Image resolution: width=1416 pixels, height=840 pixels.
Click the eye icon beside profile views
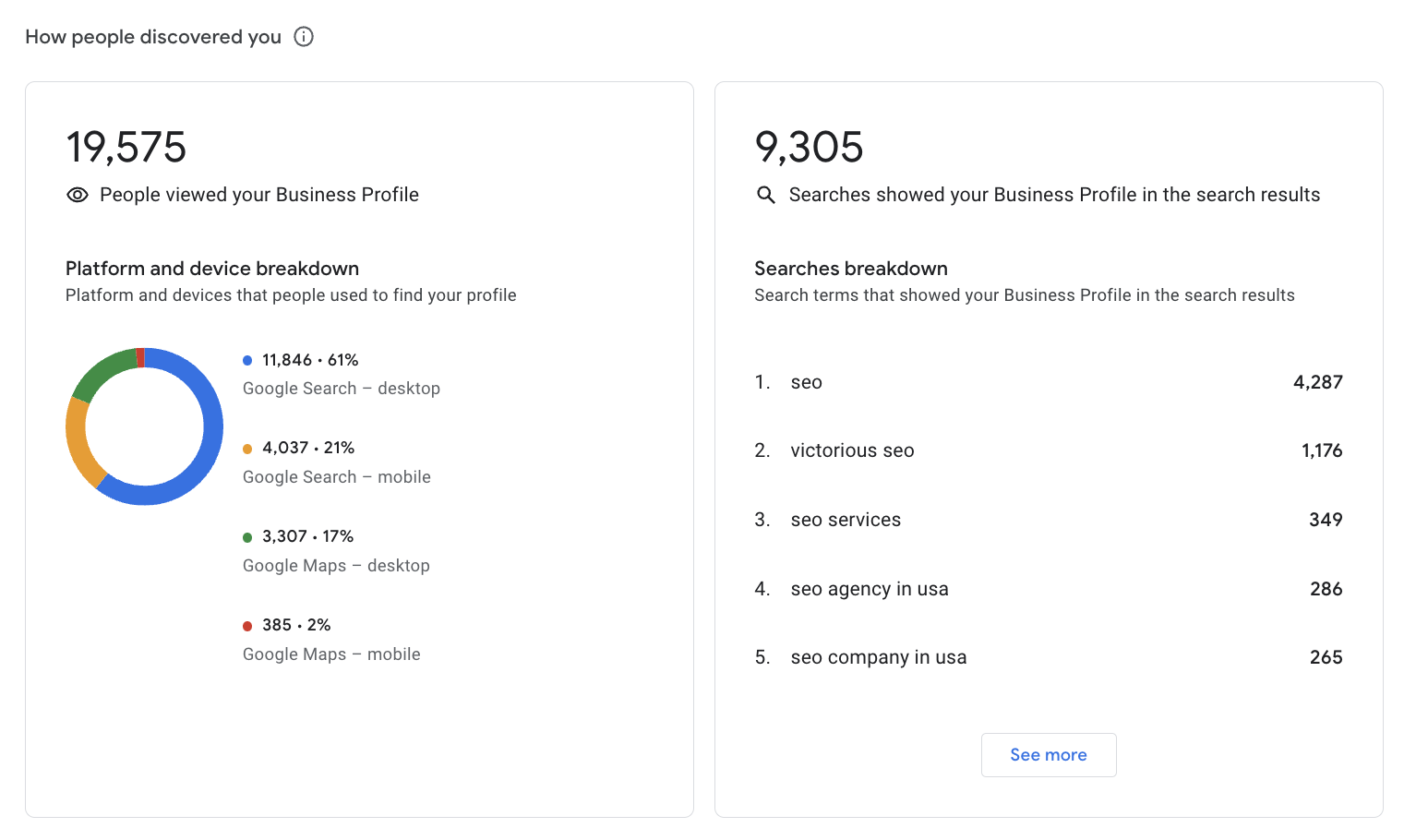(x=78, y=195)
